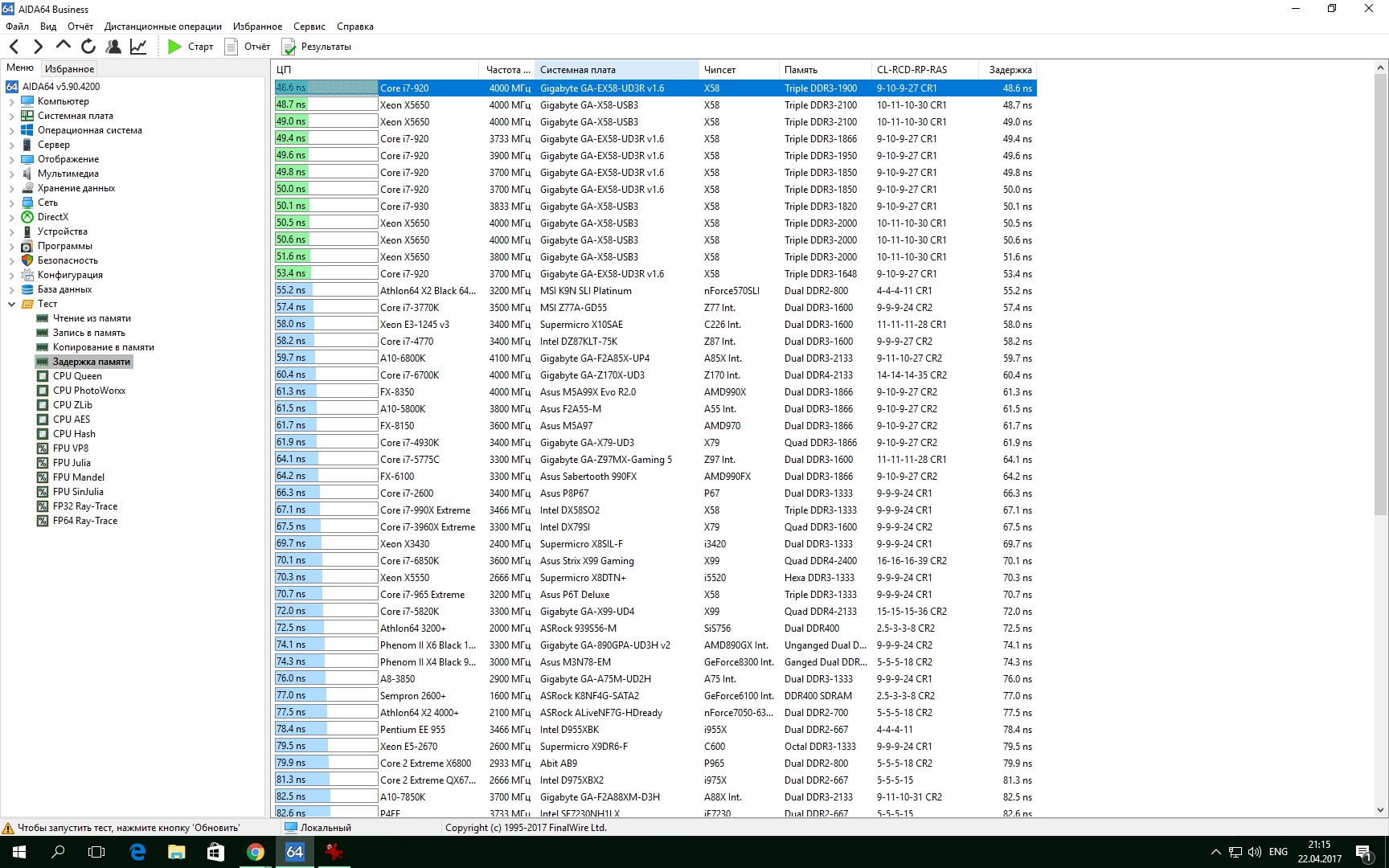Open the graph chart toolbar icon
Image resolution: width=1389 pixels, height=868 pixels.
point(138,47)
